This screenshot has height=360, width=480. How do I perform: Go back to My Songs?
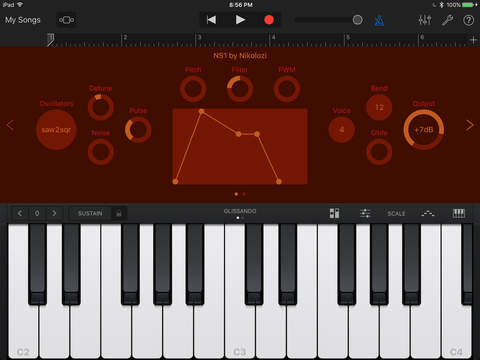pos(23,20)
